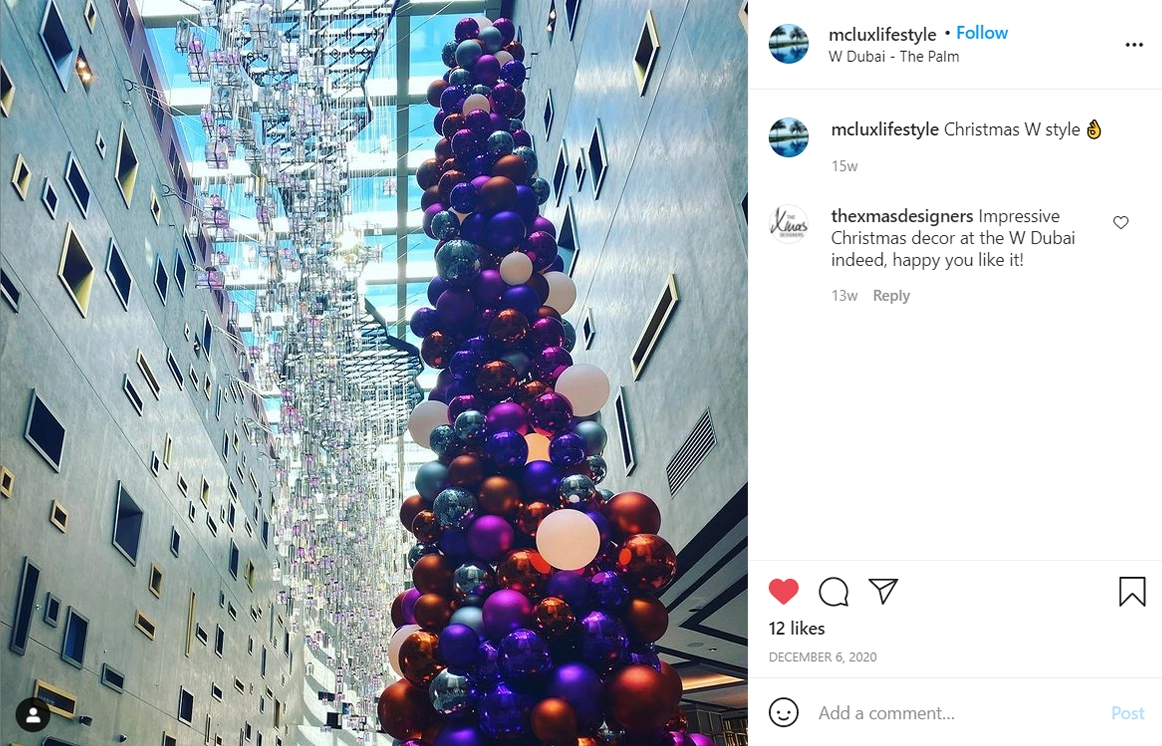Open the emoji picker smiley icon
The image size is (1162, 746).
point(783,712)
